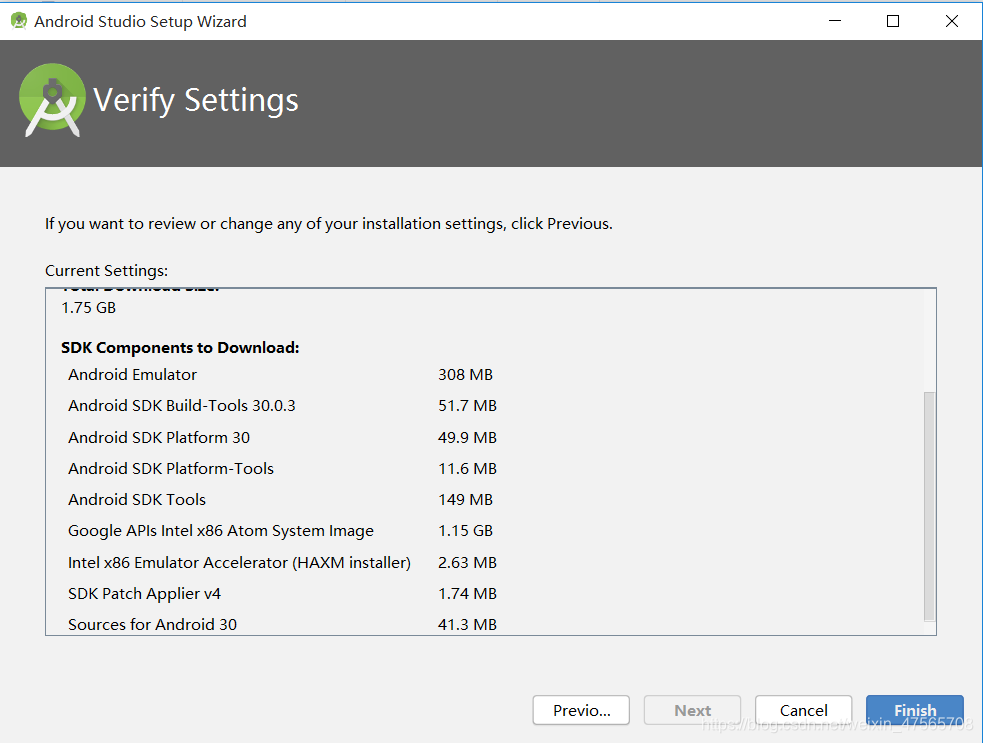Click the Android Studio title bar icon

(19, 21)
